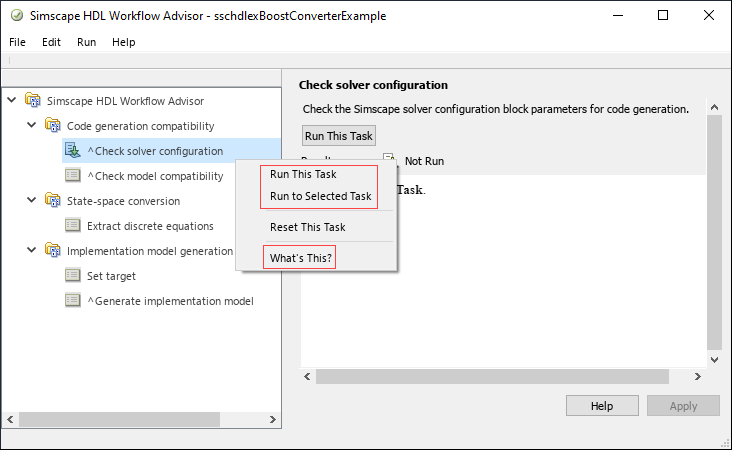
Task: Collapse the Simscape HDL Workflow Advisor root node
Action: click(12, 100)
